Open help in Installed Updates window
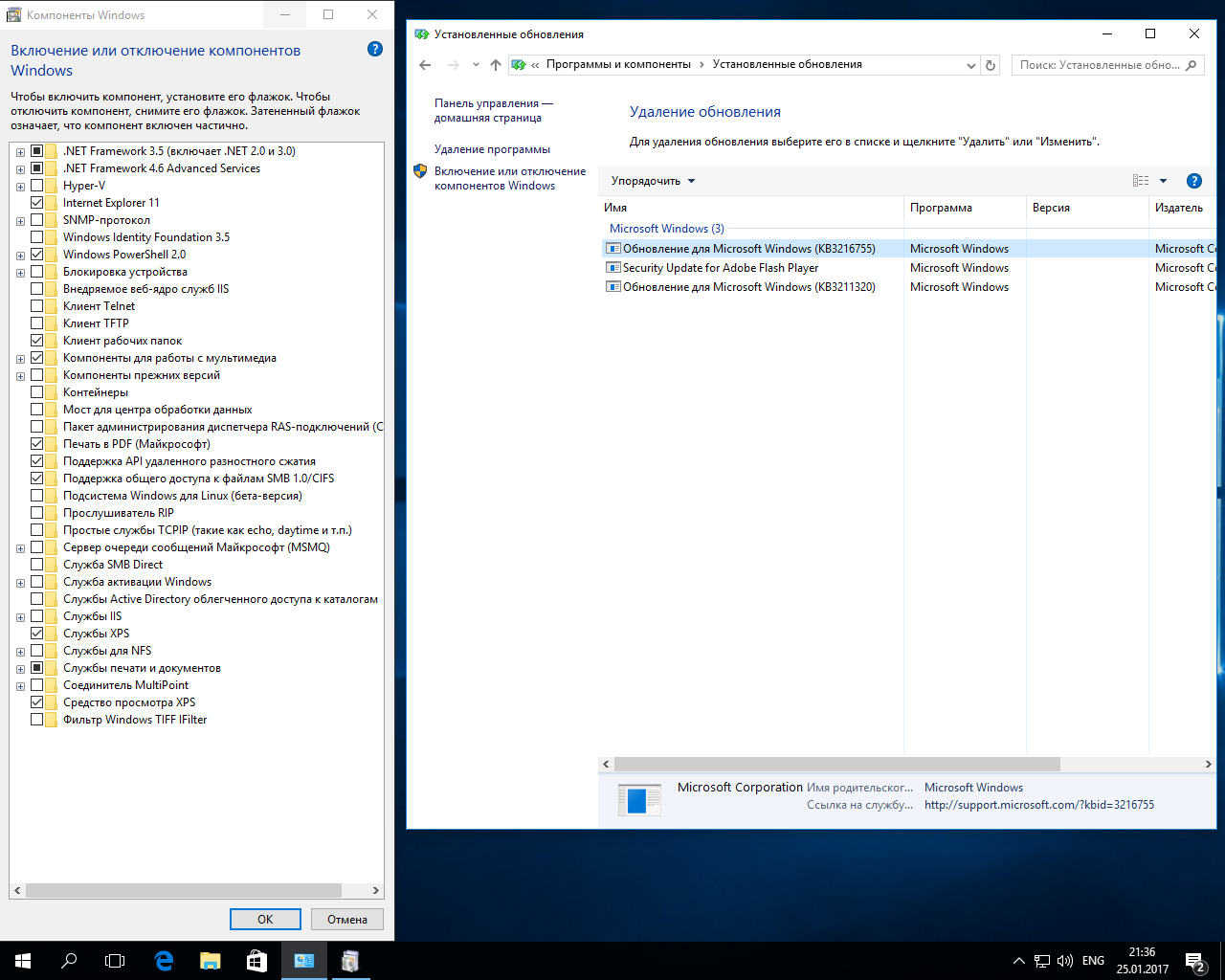1225x980 pixels. [x=1193, y=181]
